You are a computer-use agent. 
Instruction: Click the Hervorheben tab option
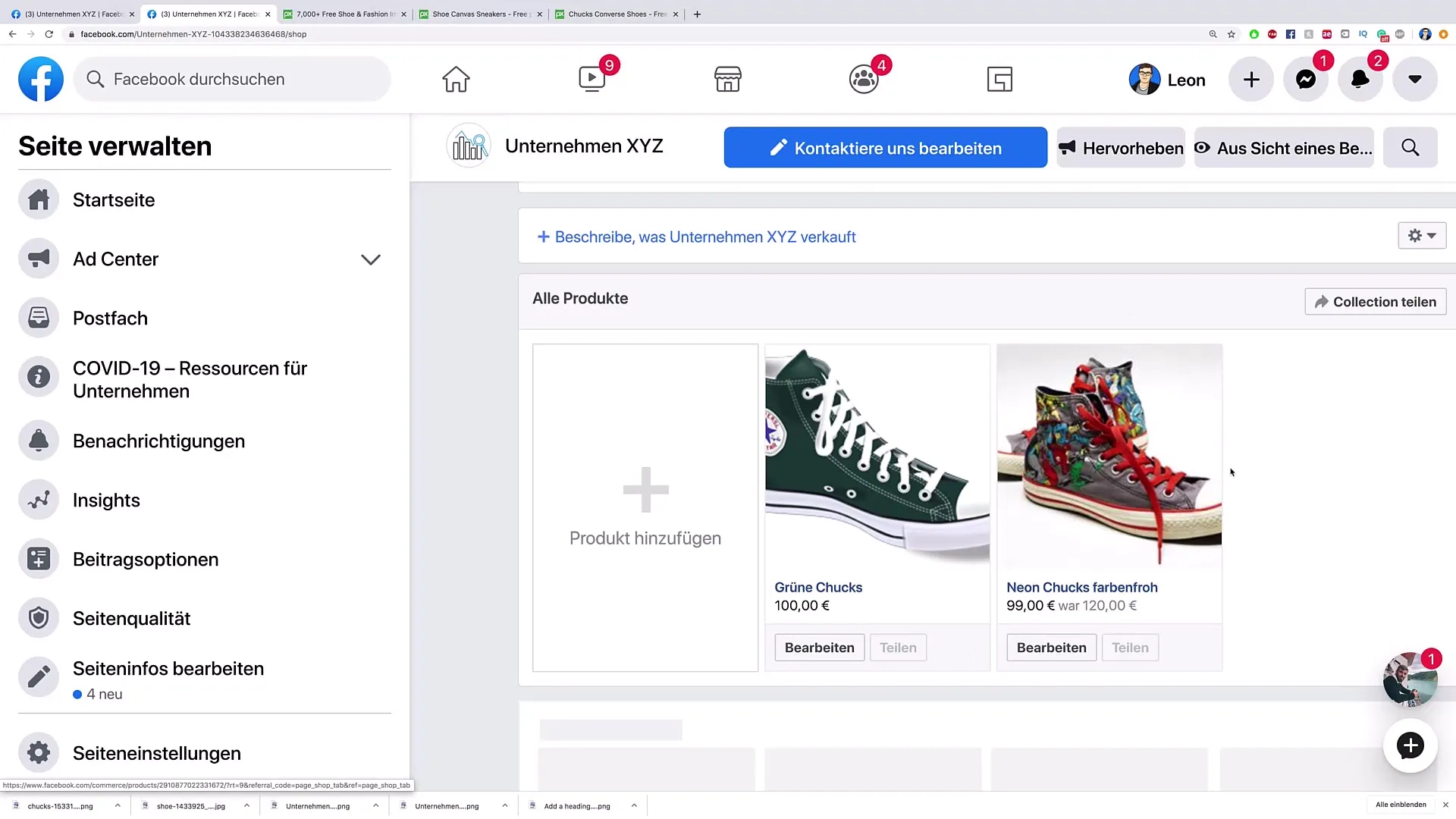coord(1121,148)
